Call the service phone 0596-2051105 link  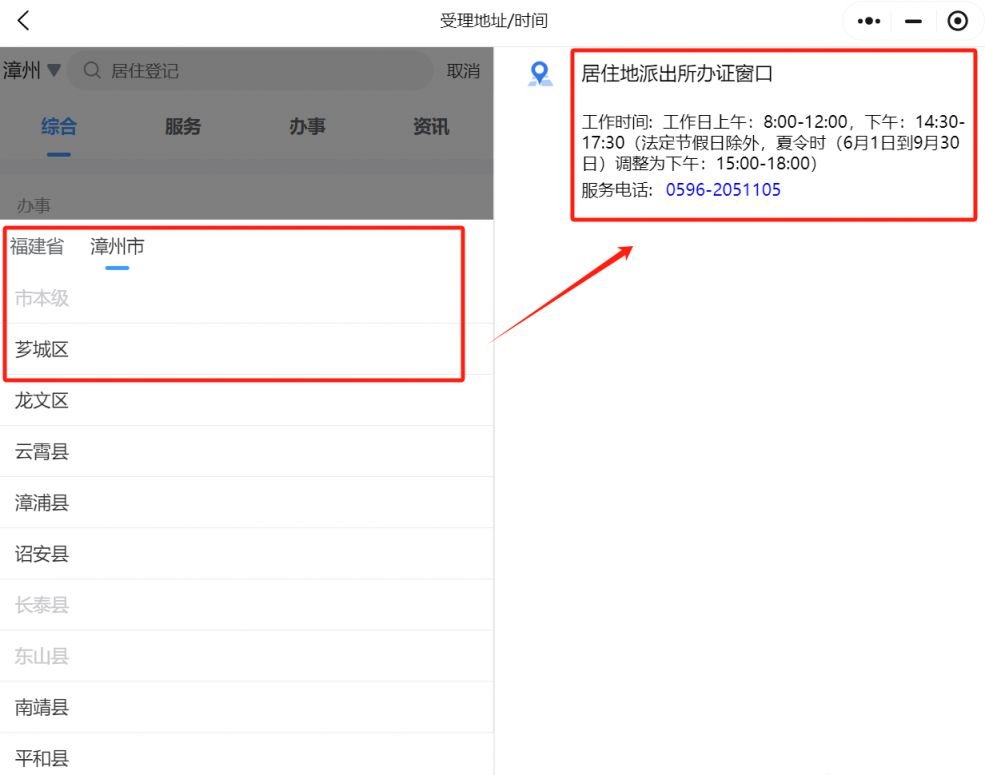coord(723,190)
